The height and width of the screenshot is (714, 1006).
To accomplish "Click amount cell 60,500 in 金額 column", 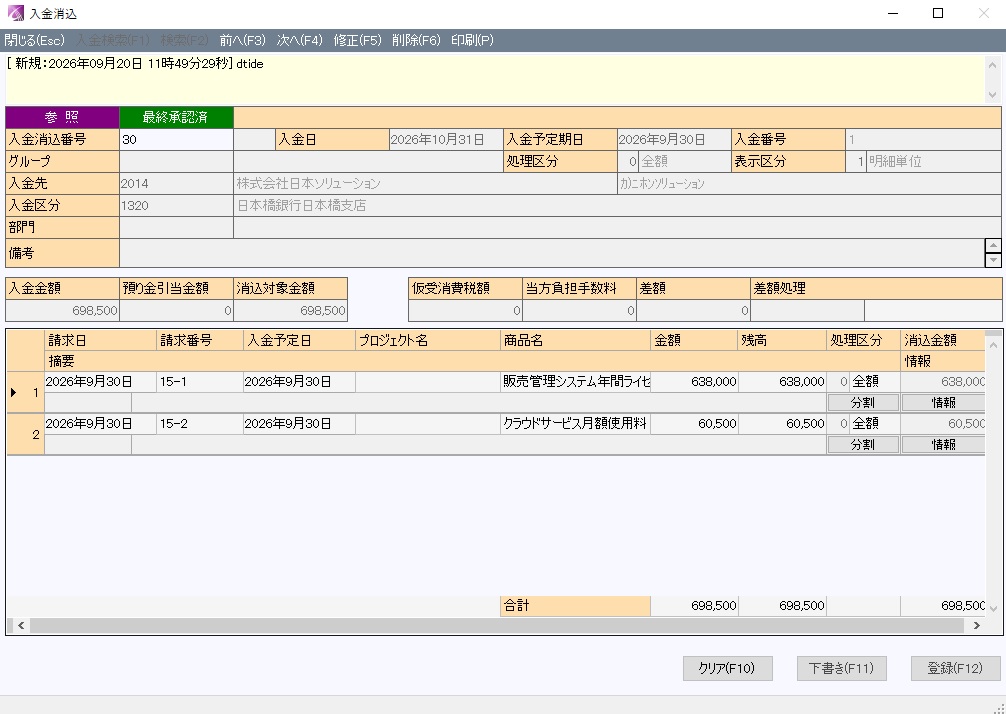I will point(694,423).
